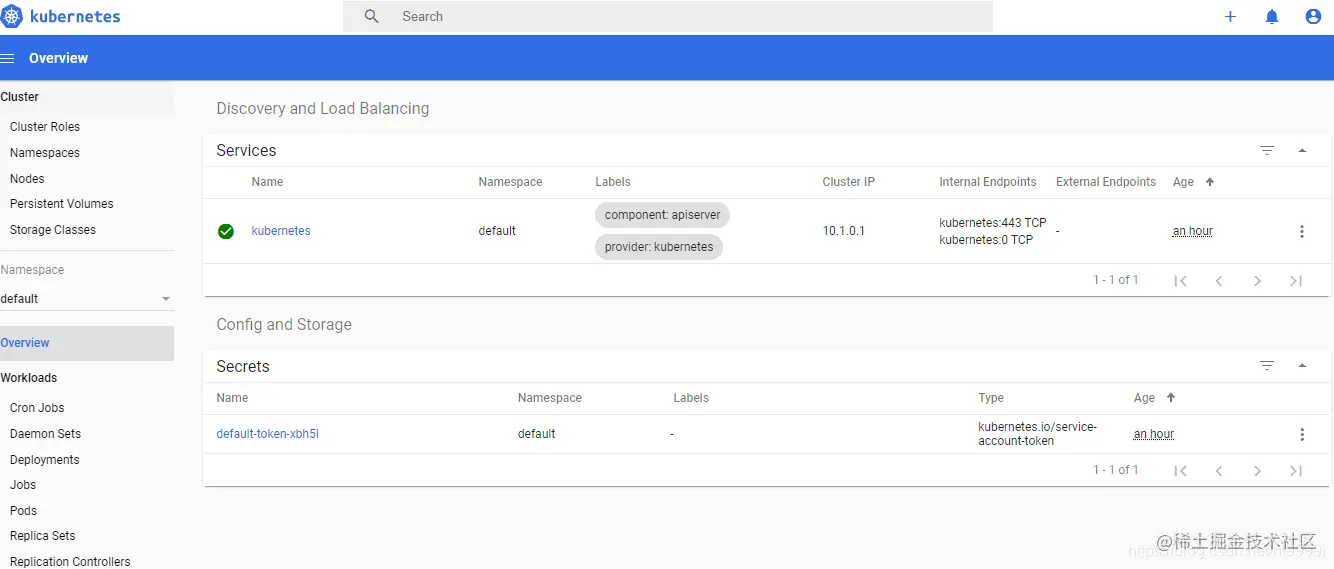Image resolution: width=1334 pixels, height=569 pixels.
Task: Open Replica Sets in sidebar
Action: (x=43, y=536)
